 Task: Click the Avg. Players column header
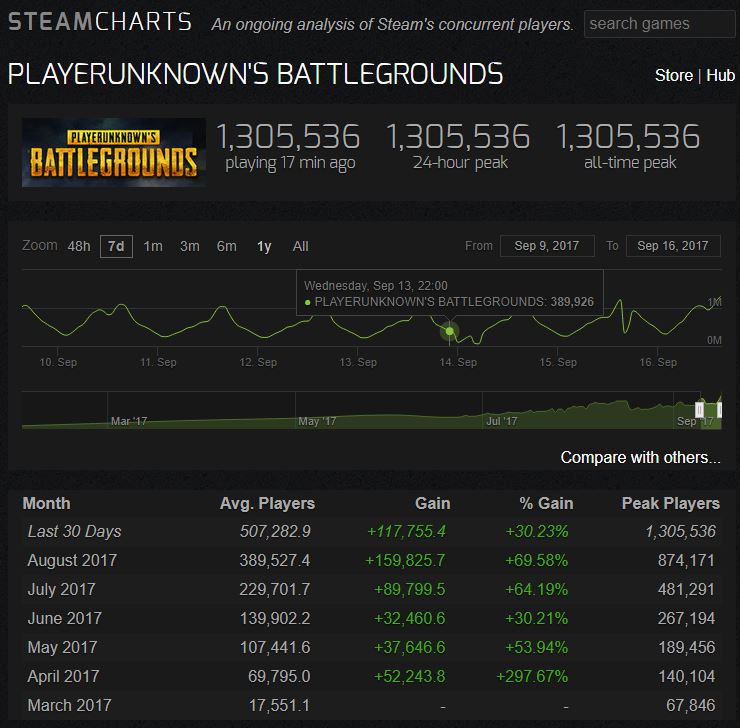[x=267, y=503]
